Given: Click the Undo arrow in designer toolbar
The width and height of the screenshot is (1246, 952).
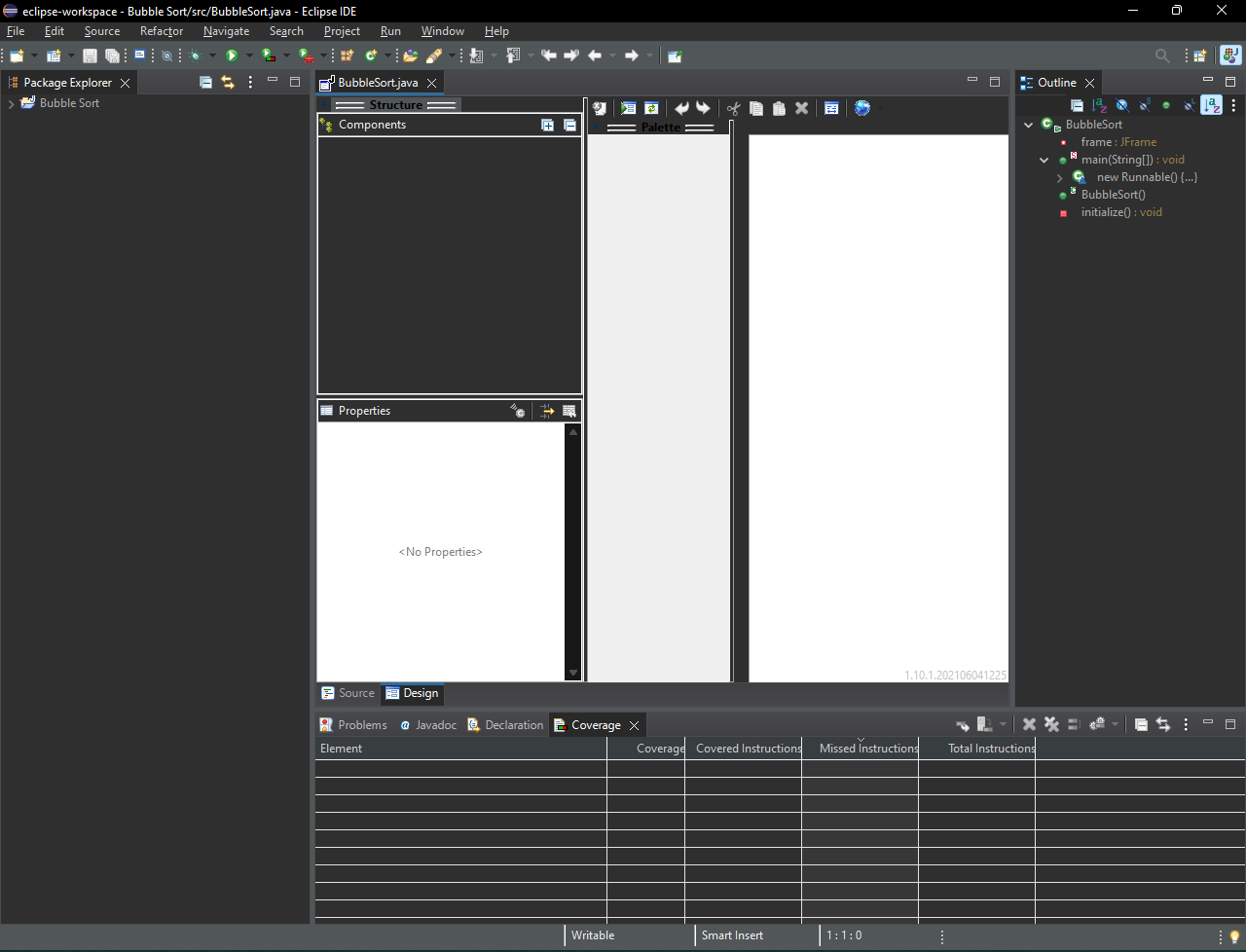Looking at the screenshot, I should 681,108.
